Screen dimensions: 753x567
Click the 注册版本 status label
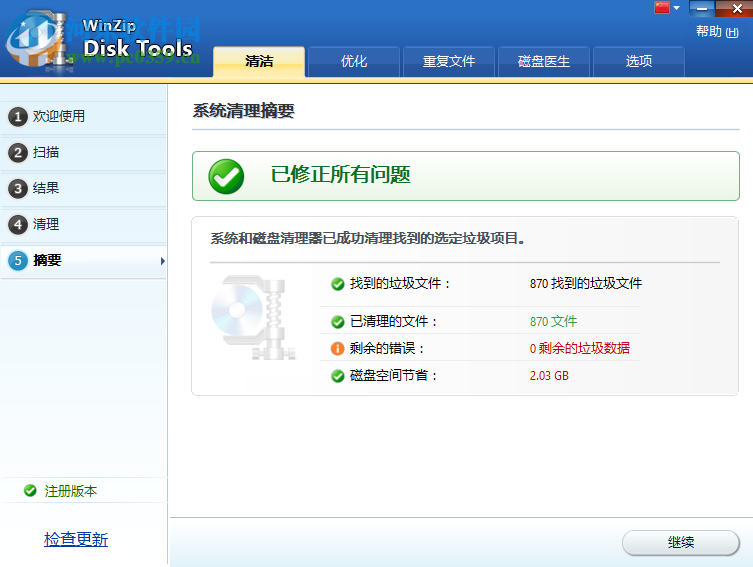(71, 491)
